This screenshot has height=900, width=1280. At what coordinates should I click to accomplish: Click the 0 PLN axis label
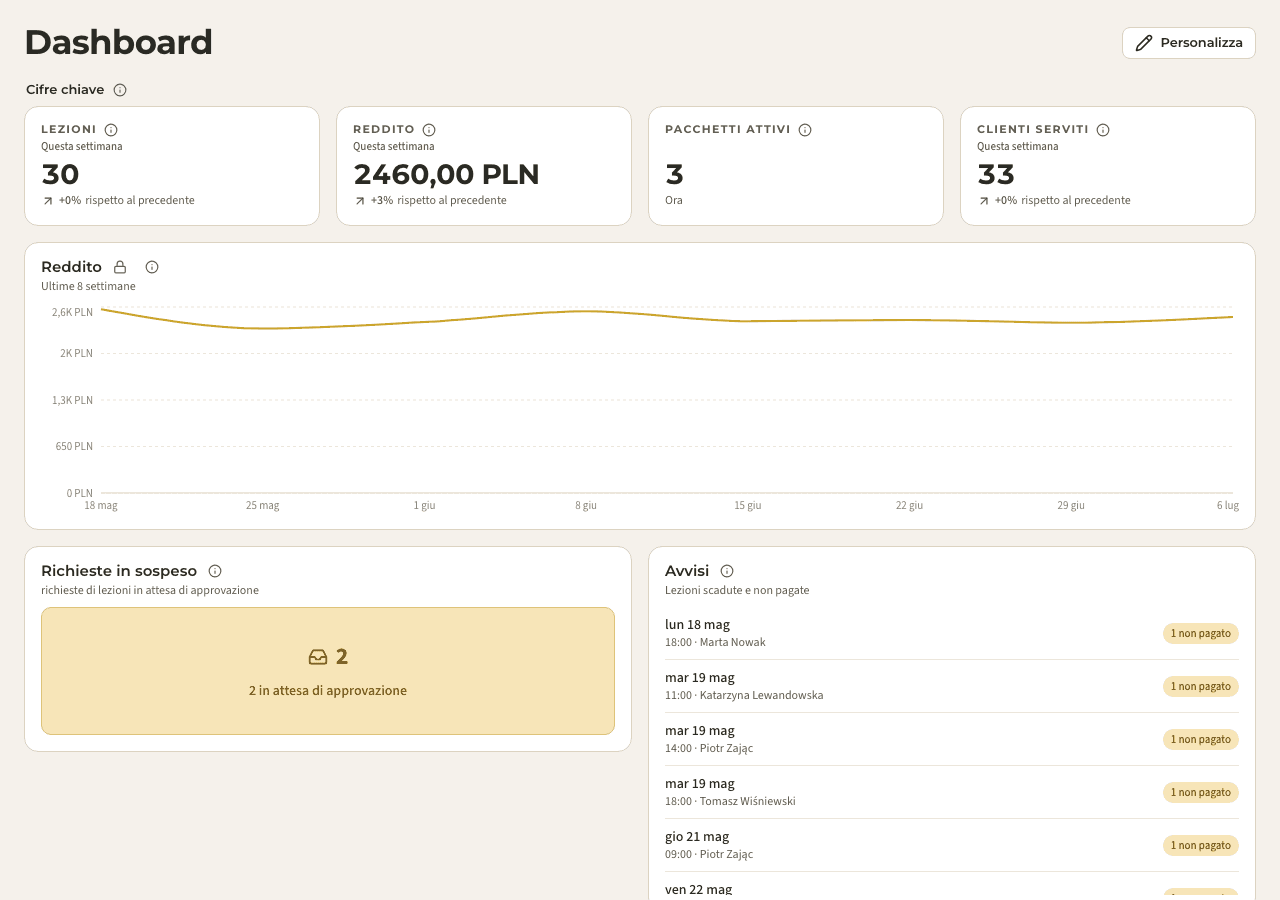click(x=80, y=493)
